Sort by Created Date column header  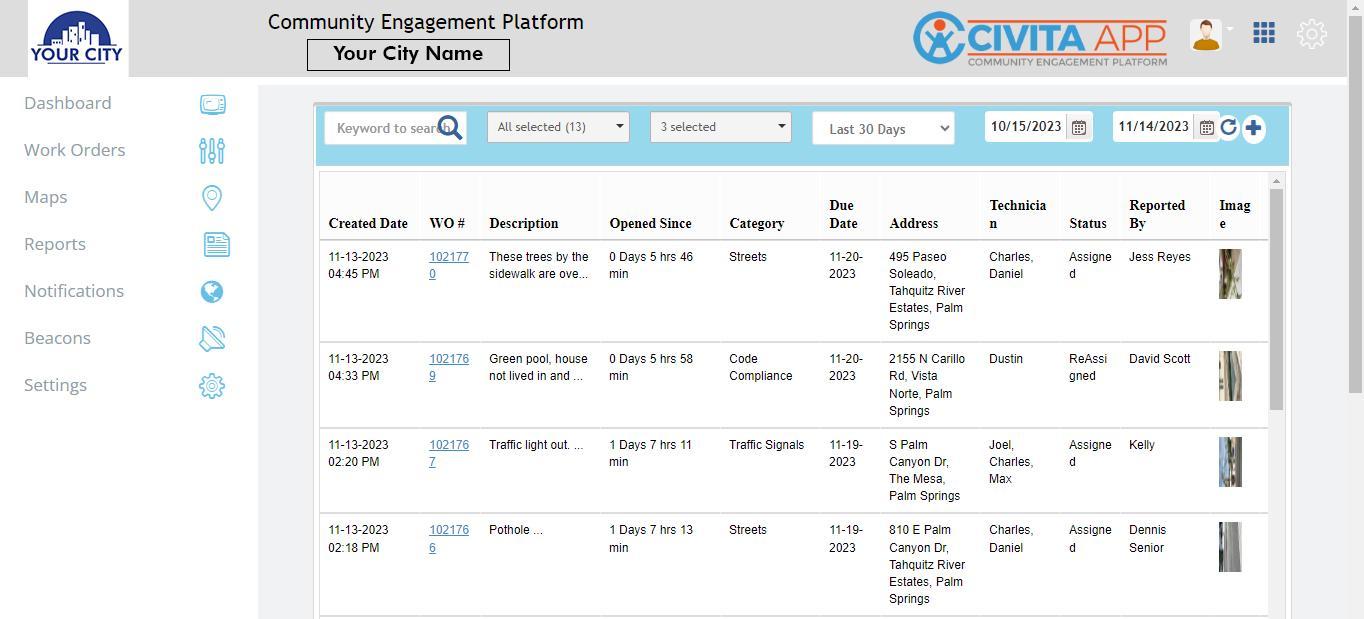coord(368,223)
